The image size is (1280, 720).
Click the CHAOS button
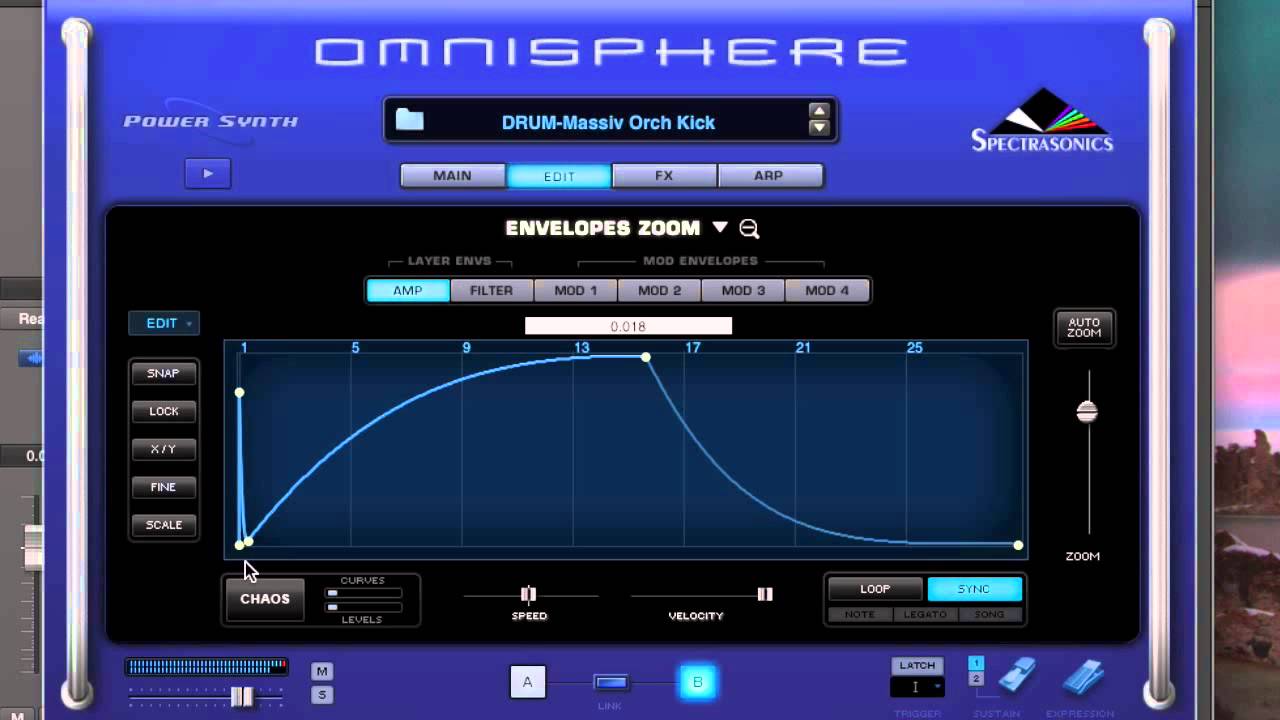(x=265, y=599)
